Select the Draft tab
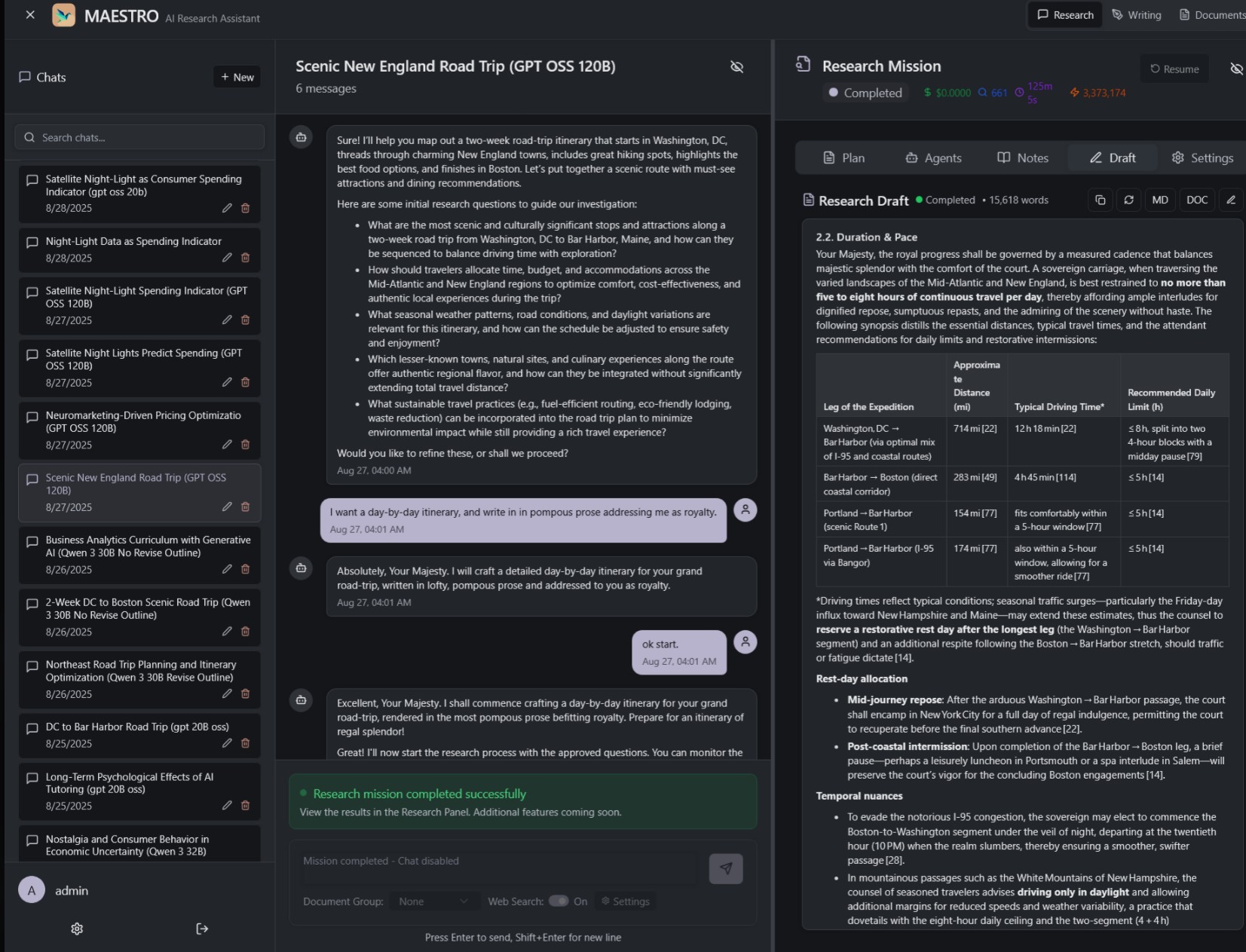Screen dimensions: 1246x952 click(x=1113, y=158)
